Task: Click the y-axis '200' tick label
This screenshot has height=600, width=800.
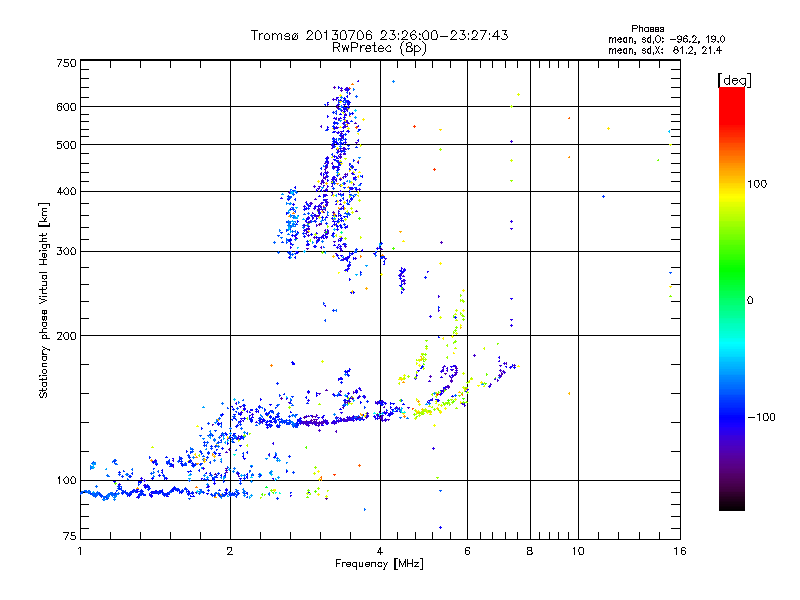Action: click(66, 336)
